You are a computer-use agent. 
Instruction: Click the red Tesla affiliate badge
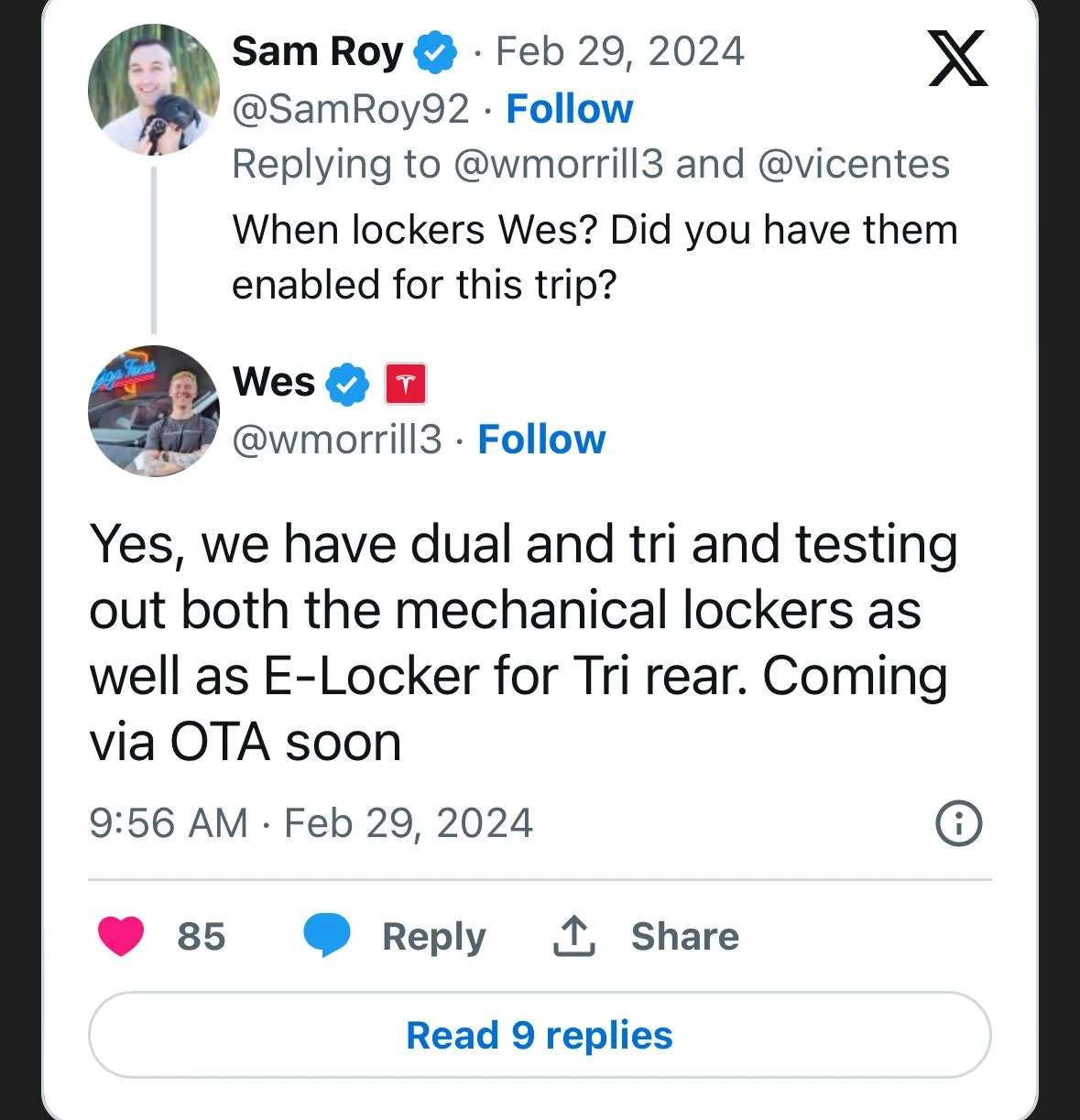[406, 384]
